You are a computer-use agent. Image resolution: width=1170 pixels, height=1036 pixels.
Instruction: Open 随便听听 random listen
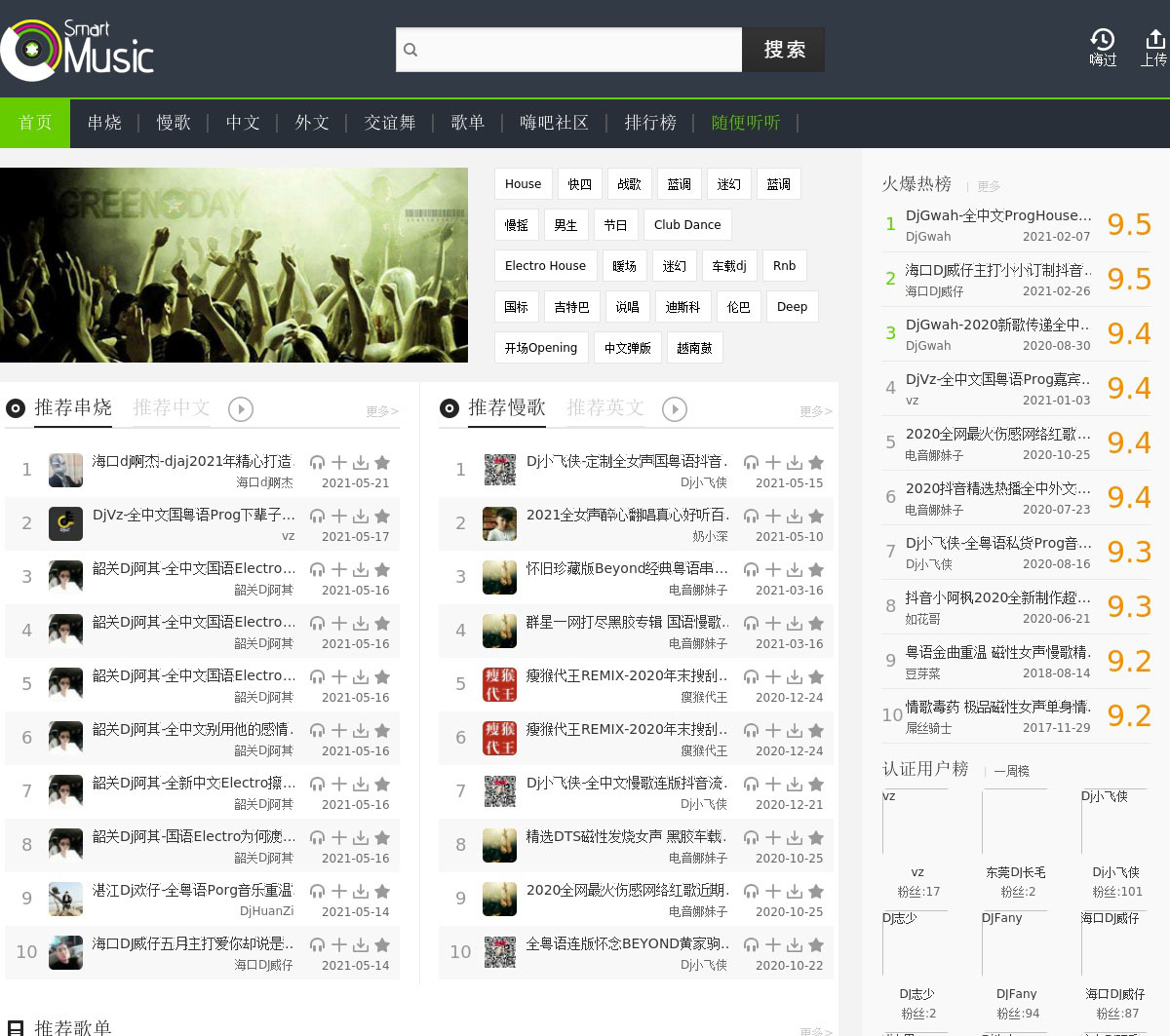click(746, 123)
